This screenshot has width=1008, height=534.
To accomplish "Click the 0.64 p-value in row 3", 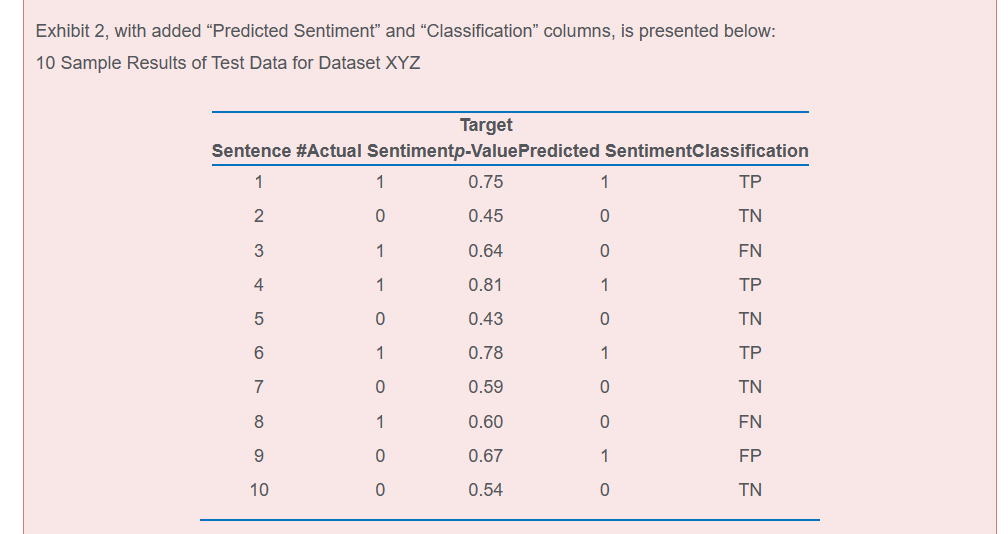I will point(486,250).
